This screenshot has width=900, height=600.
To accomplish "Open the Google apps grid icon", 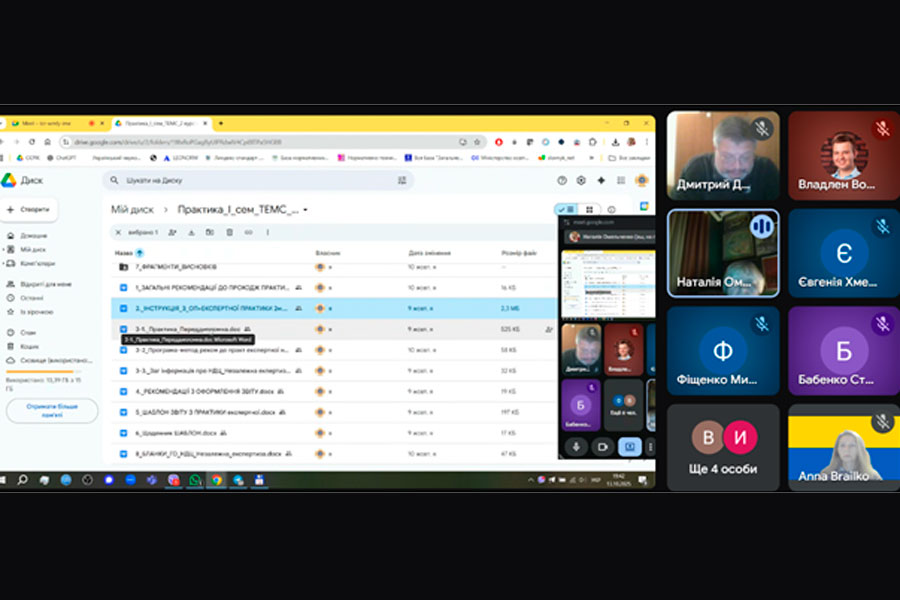I will point(621,180).
